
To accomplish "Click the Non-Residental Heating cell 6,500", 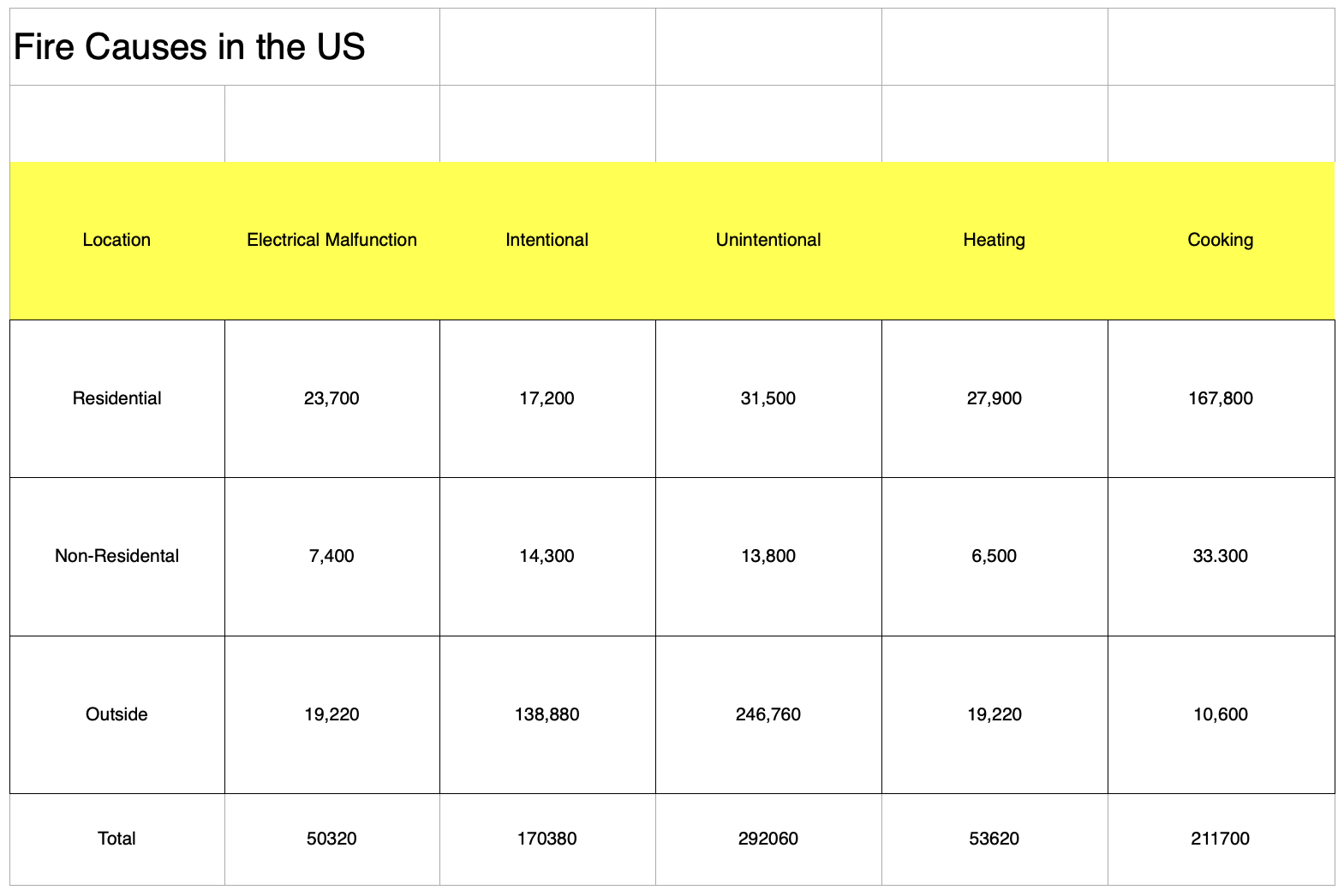I will tap(994, 556).
